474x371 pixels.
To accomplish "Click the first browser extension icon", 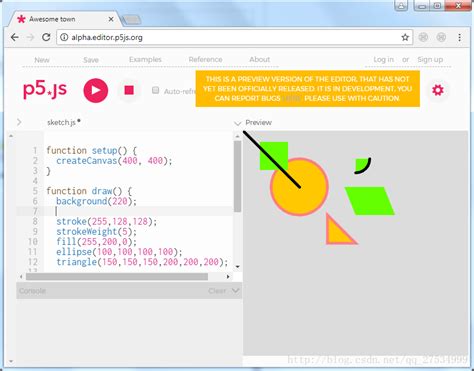I will point(423,37).
